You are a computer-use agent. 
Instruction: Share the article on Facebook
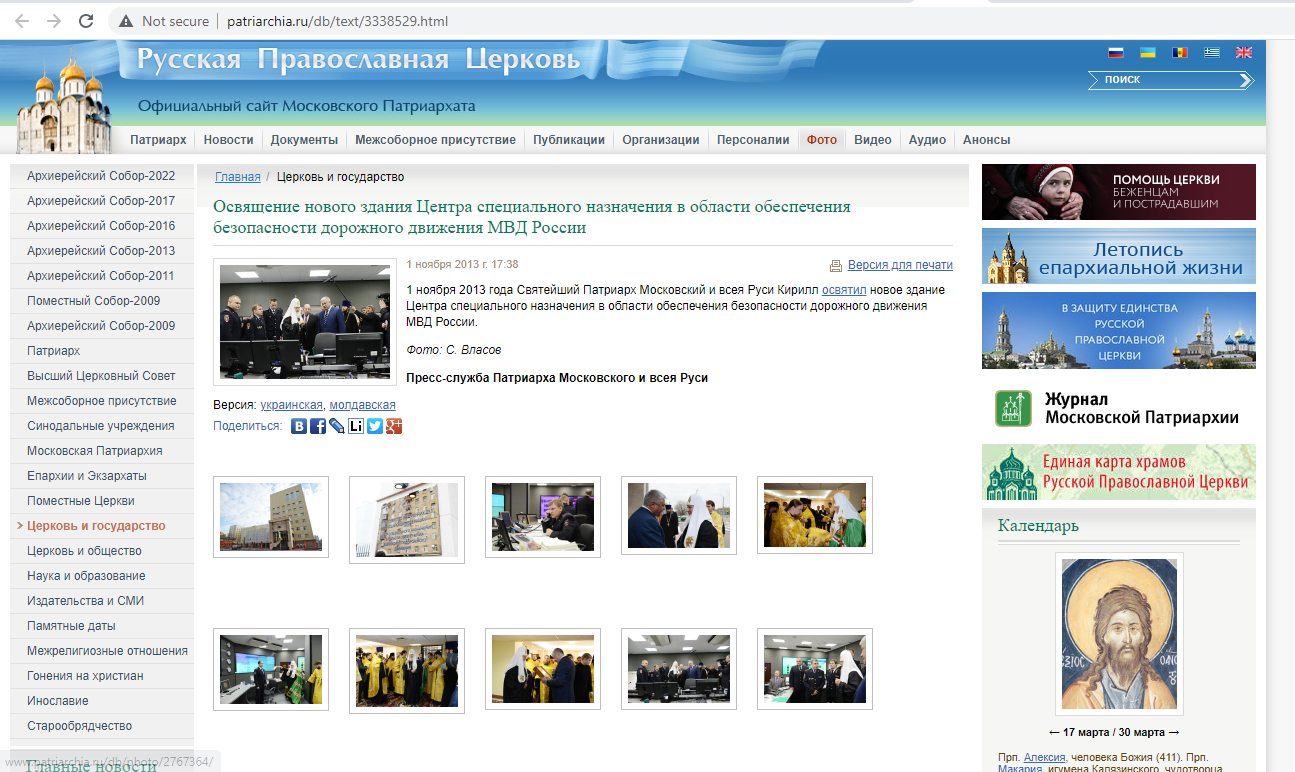[318, 426]
